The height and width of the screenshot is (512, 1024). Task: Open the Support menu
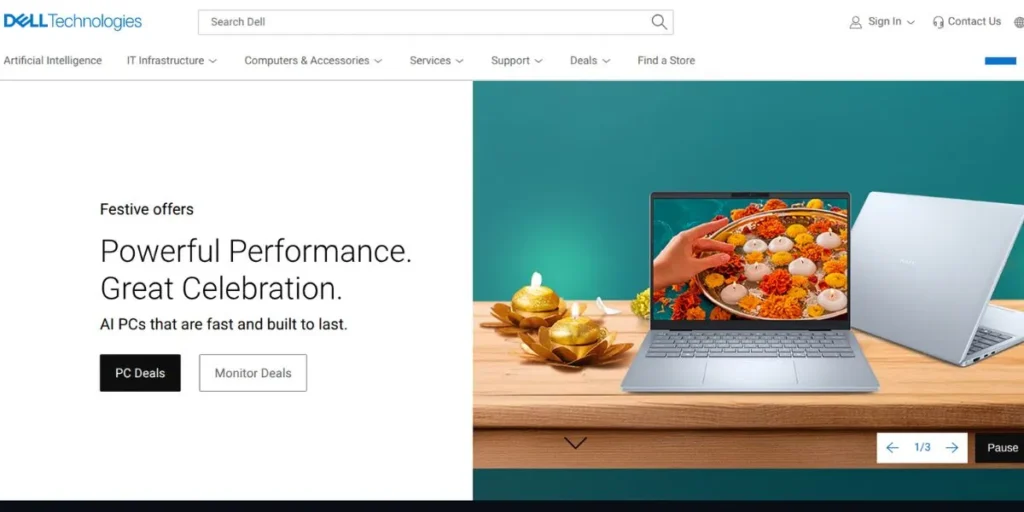[x=517, y=60]
